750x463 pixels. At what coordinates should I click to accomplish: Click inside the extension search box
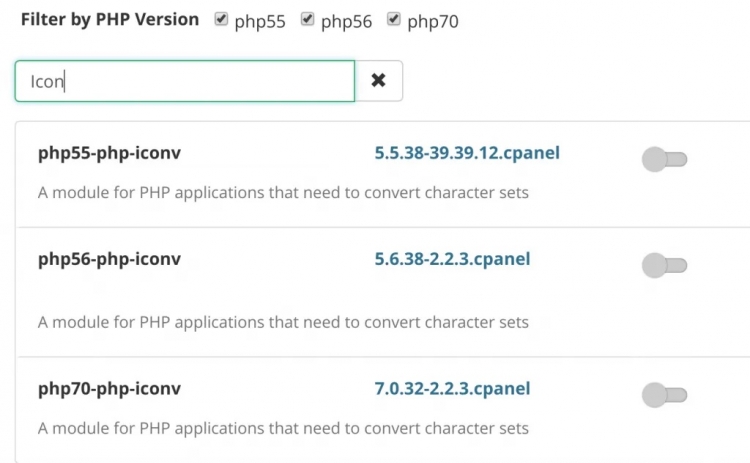185,81
